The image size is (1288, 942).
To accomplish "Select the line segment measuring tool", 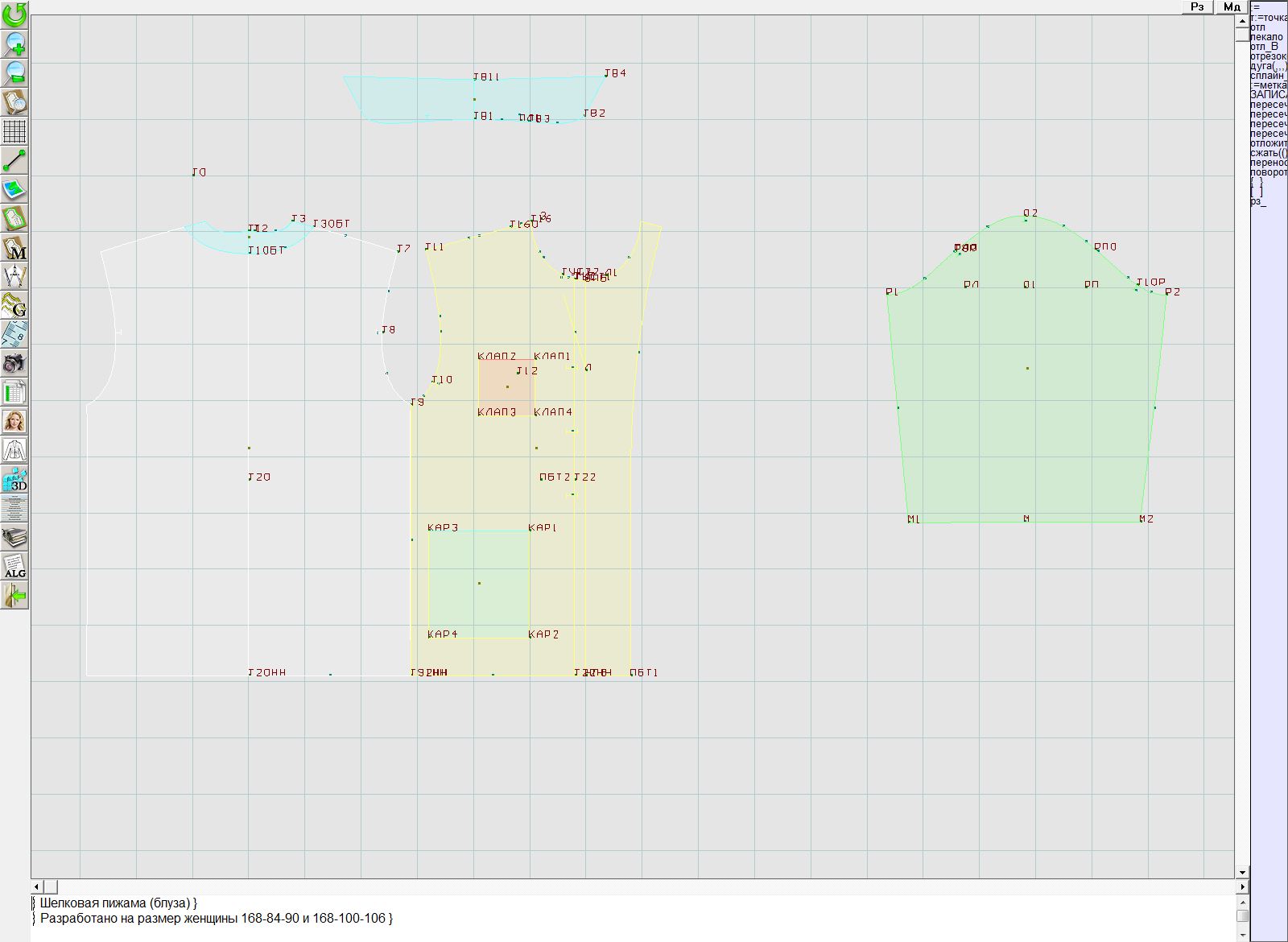I will coord(14,160).
